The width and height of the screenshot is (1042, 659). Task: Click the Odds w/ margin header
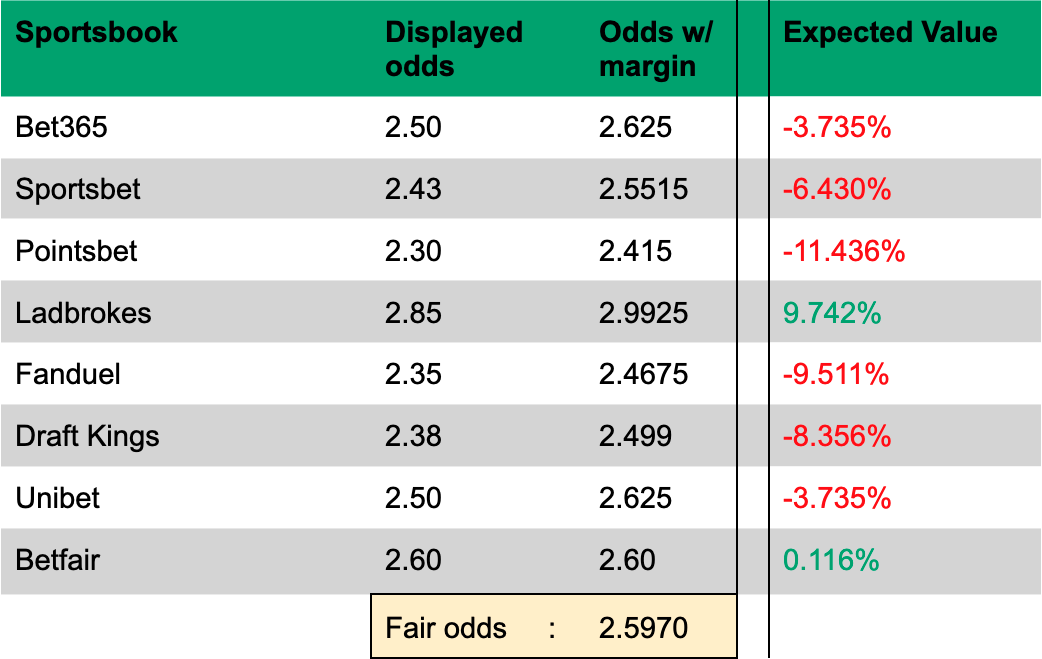[655, 49]
